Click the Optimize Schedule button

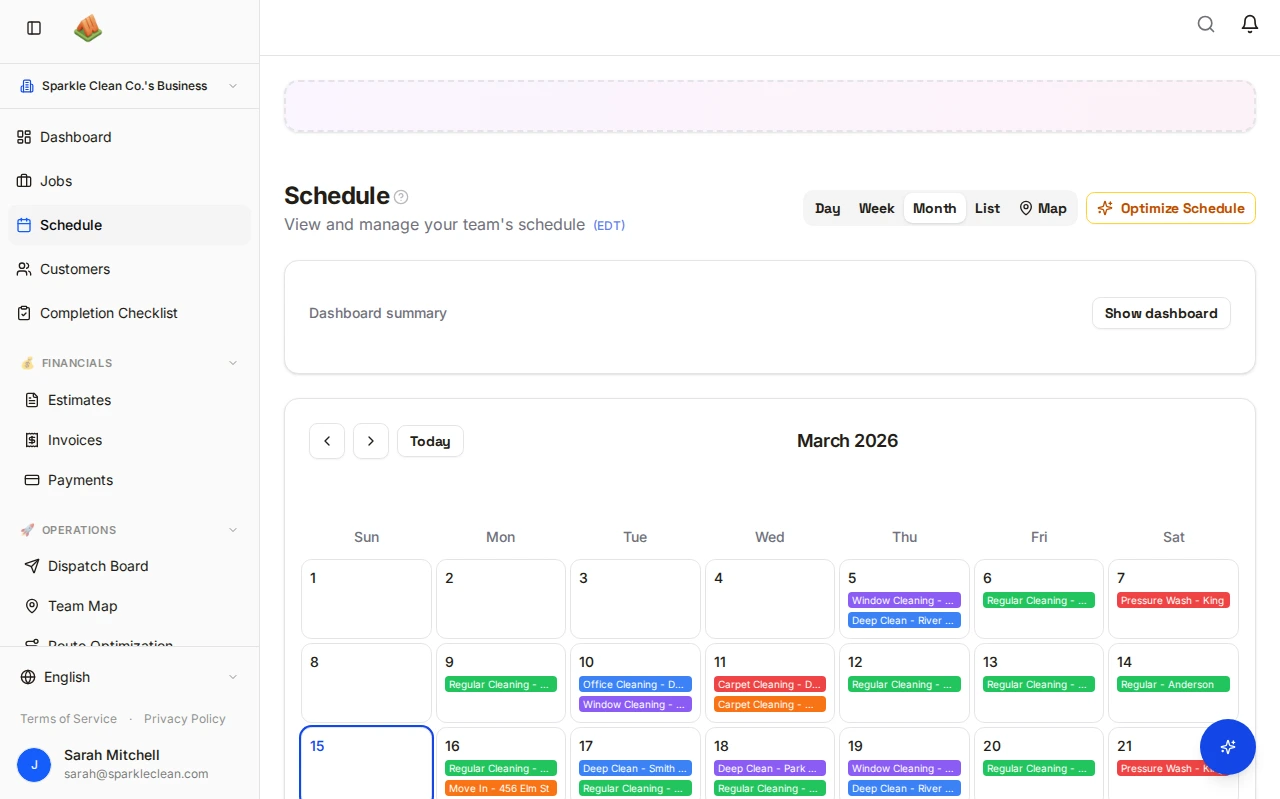[x=1170, y=208]
